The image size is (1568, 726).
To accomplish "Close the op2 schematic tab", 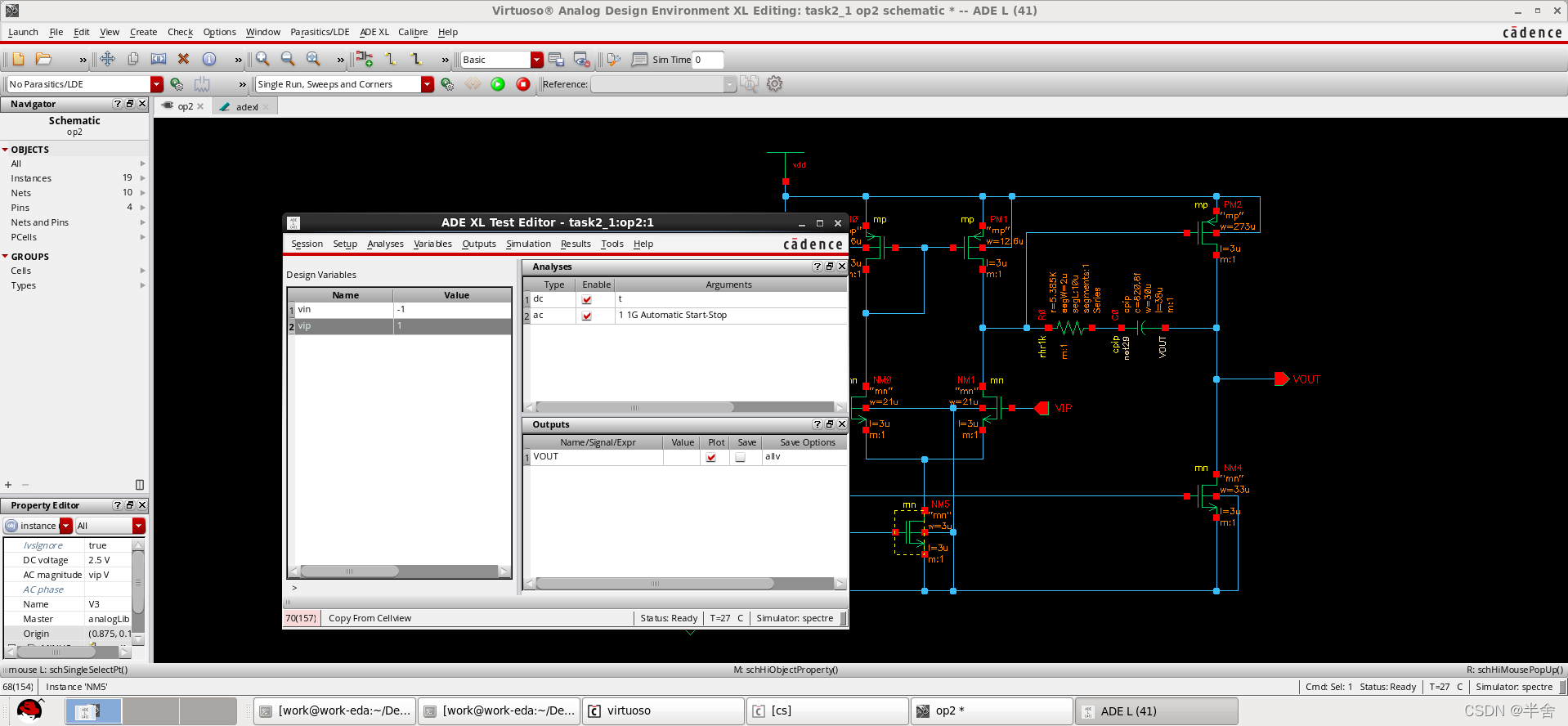I will [x=200, y=106].
